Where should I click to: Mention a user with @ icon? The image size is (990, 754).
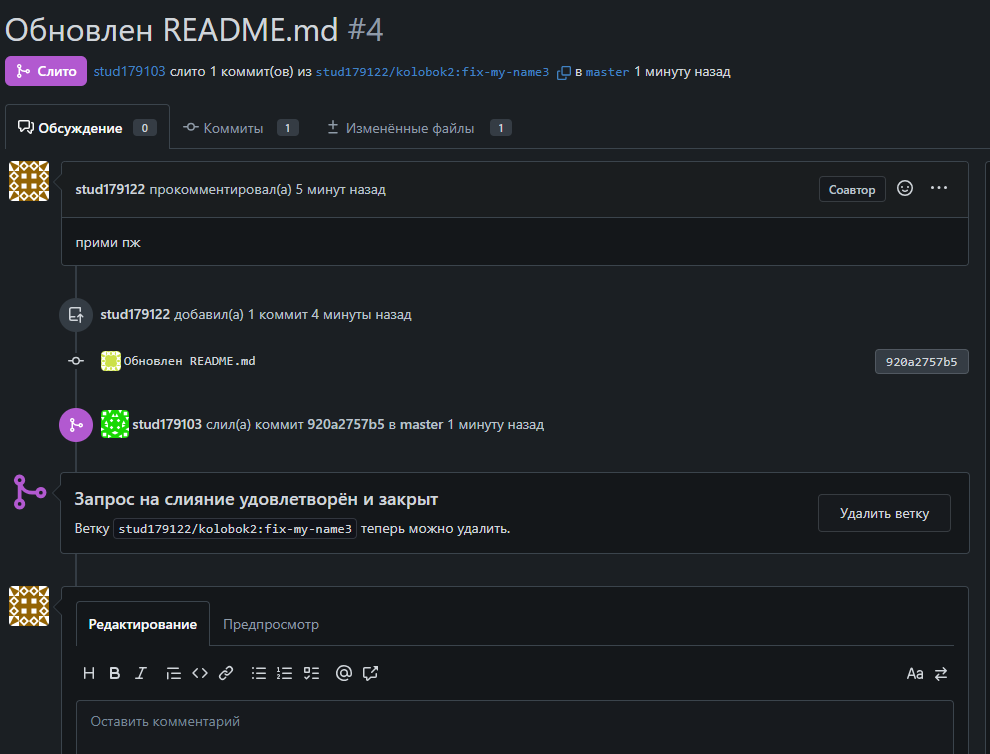click(344, 674)
